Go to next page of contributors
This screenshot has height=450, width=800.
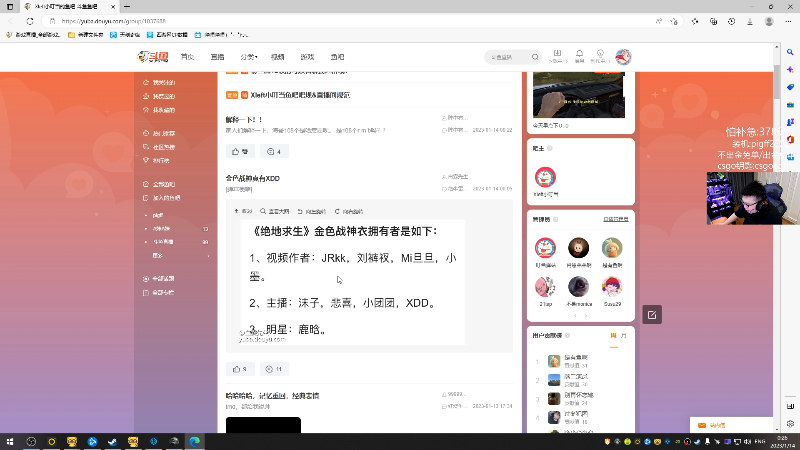[x=586, y=316]
